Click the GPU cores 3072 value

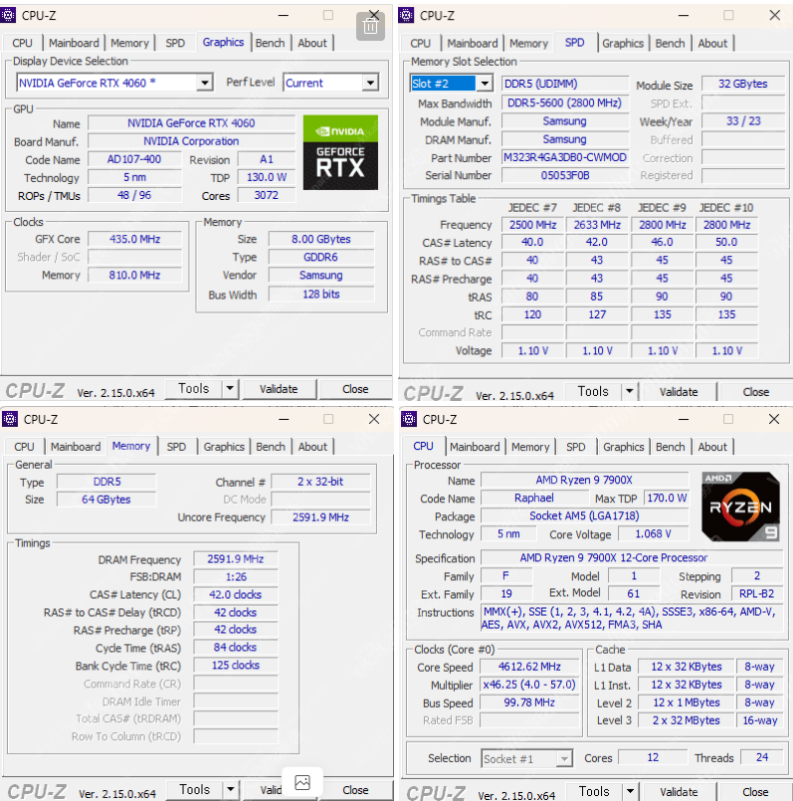click(267, 195)
